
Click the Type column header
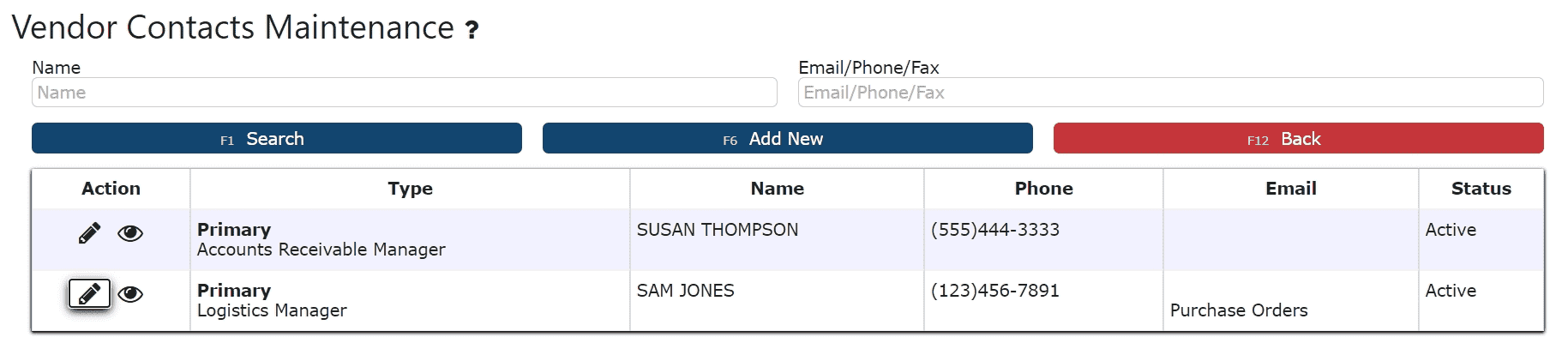[x=410, y=189]
